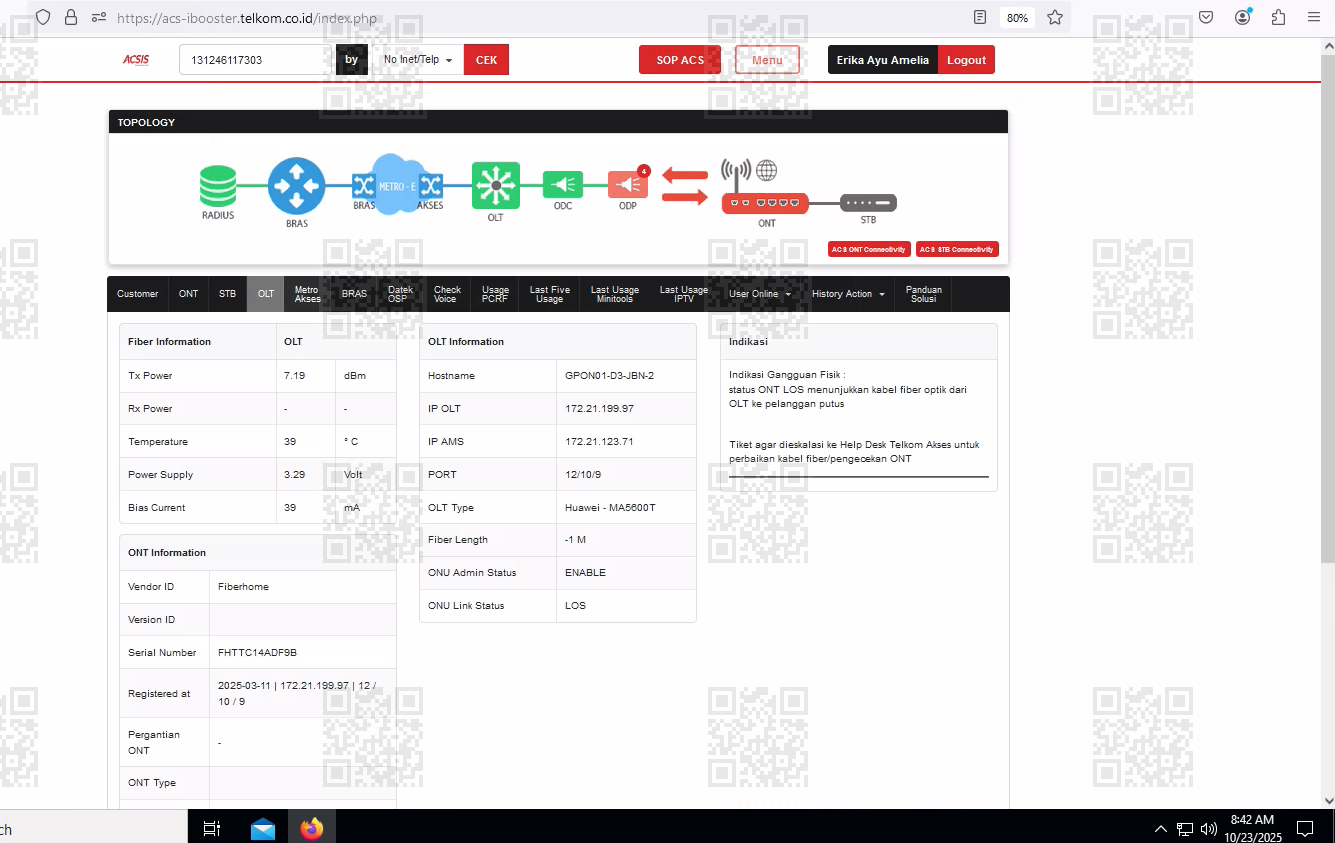Image resolution: width=1335 pixels, height=843 pixels.
Task: Select the OLT tab
Action: (x=266, y=294)
